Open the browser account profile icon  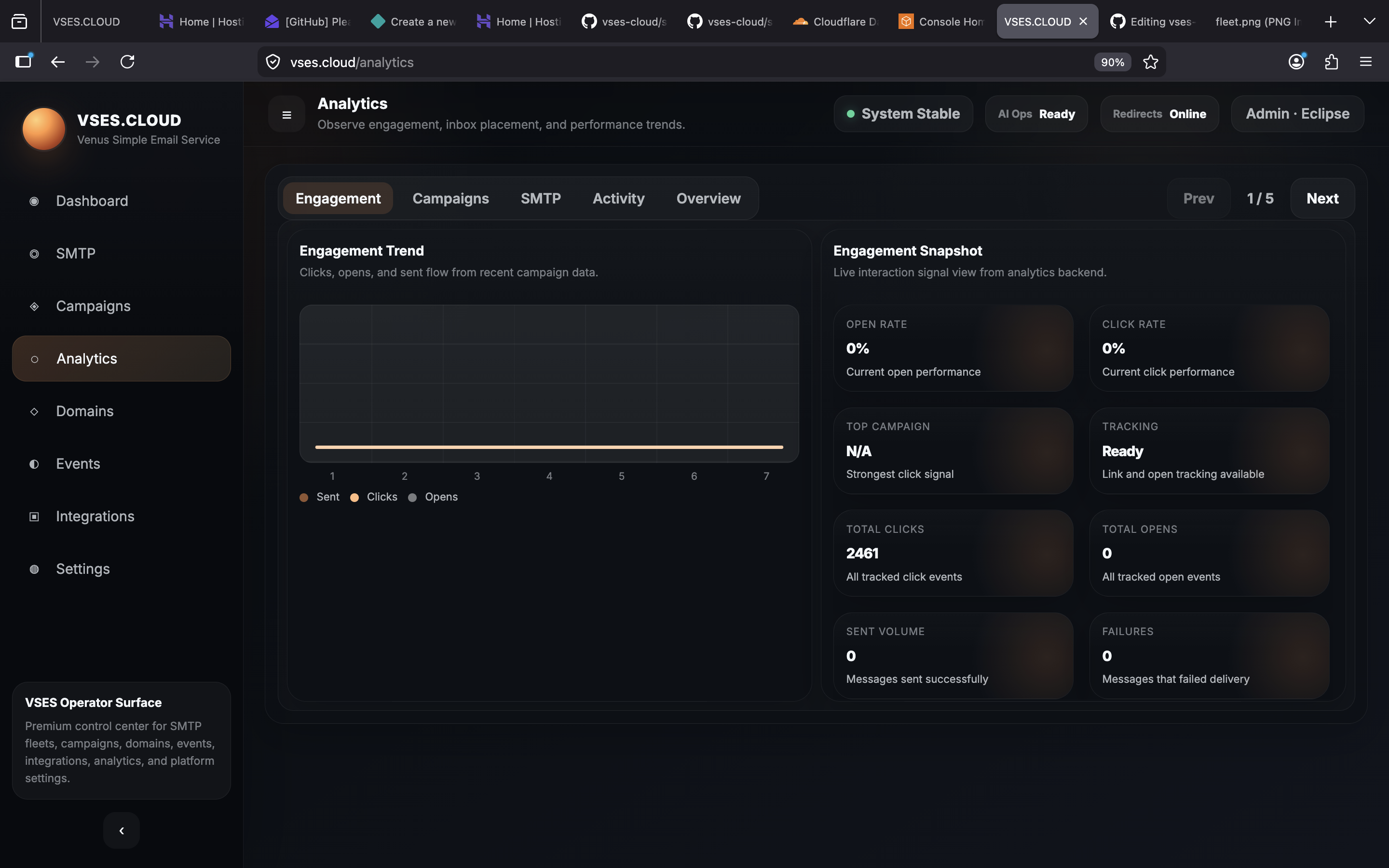coord(1296,62)
